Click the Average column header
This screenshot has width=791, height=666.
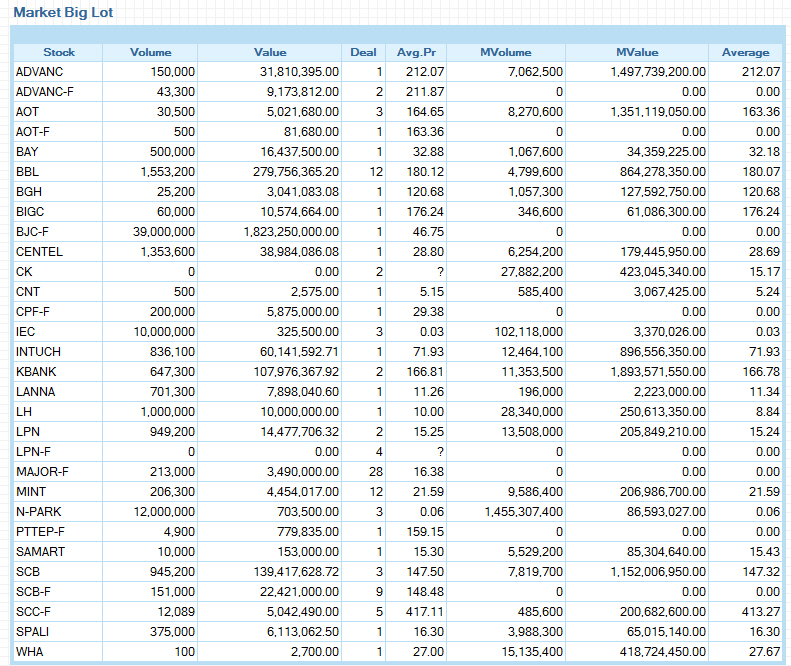[746, 52]
